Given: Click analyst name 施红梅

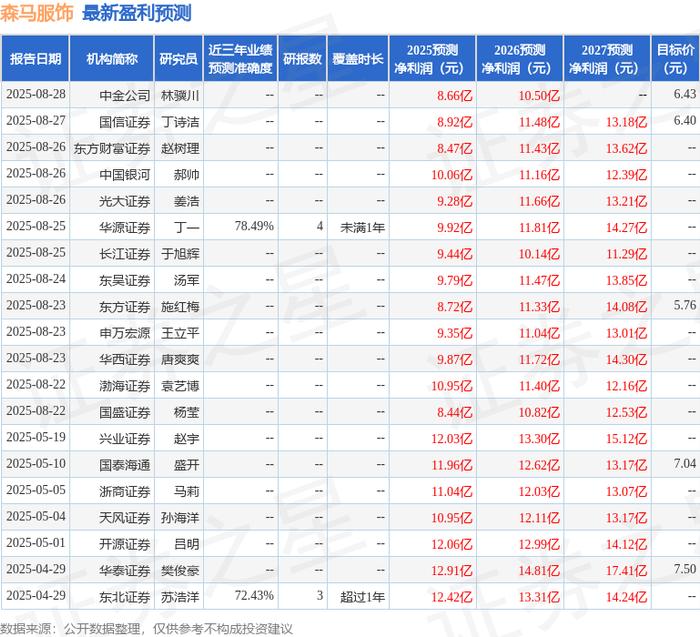Looking at the screenshot, I should [180, 306].
